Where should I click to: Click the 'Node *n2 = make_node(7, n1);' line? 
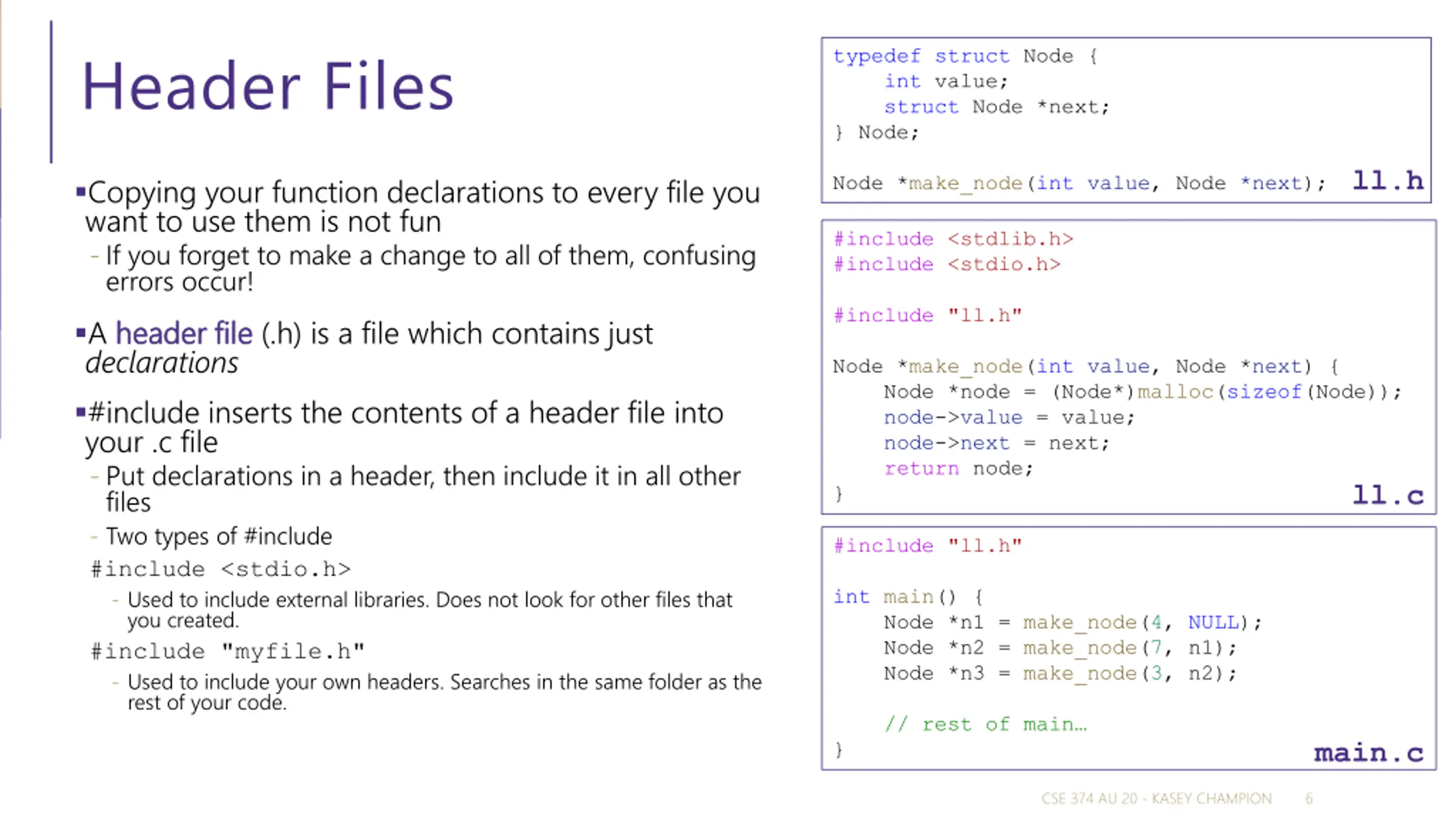1061,648
